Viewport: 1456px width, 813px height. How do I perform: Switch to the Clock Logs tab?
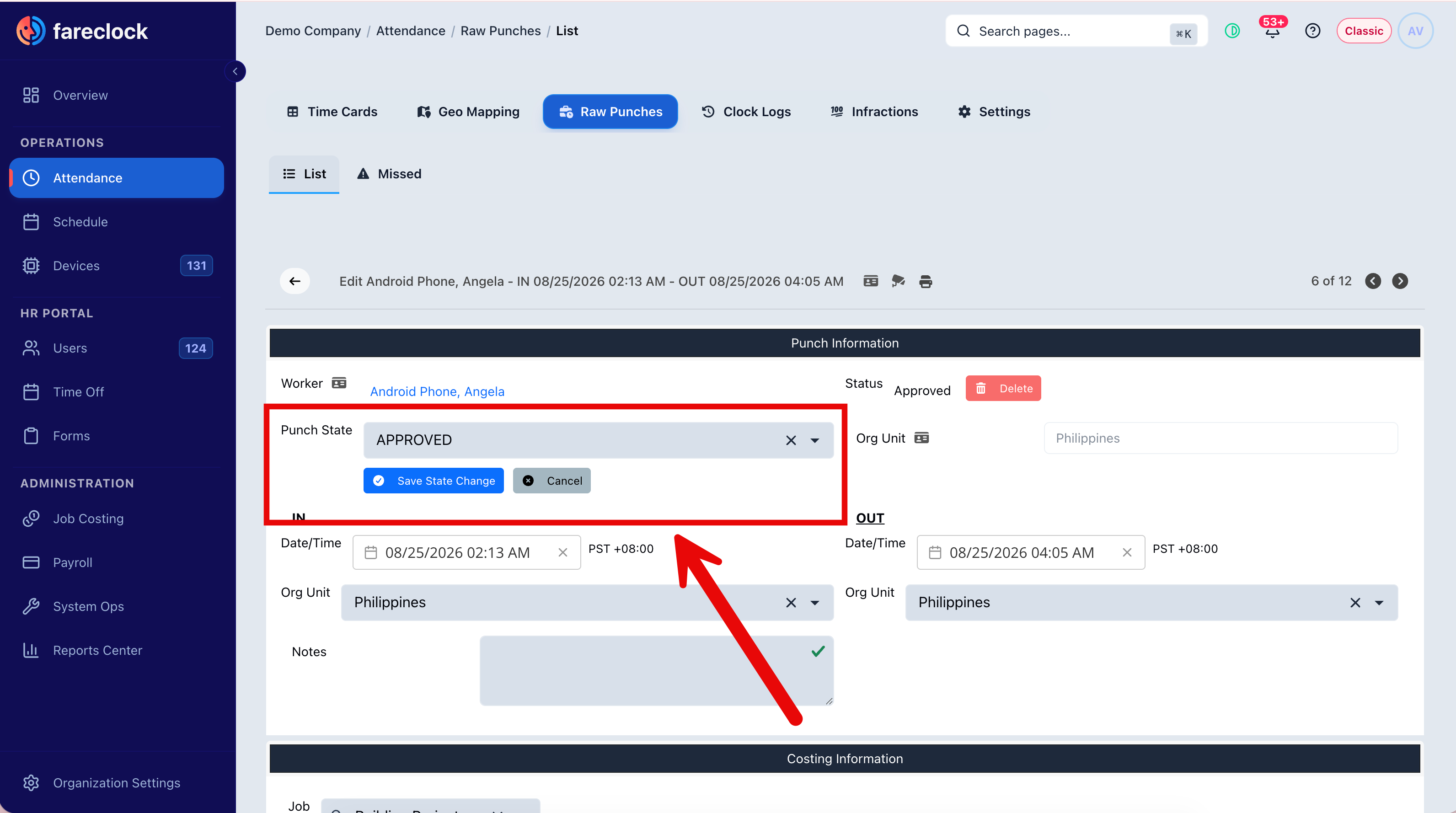[746, 112]
